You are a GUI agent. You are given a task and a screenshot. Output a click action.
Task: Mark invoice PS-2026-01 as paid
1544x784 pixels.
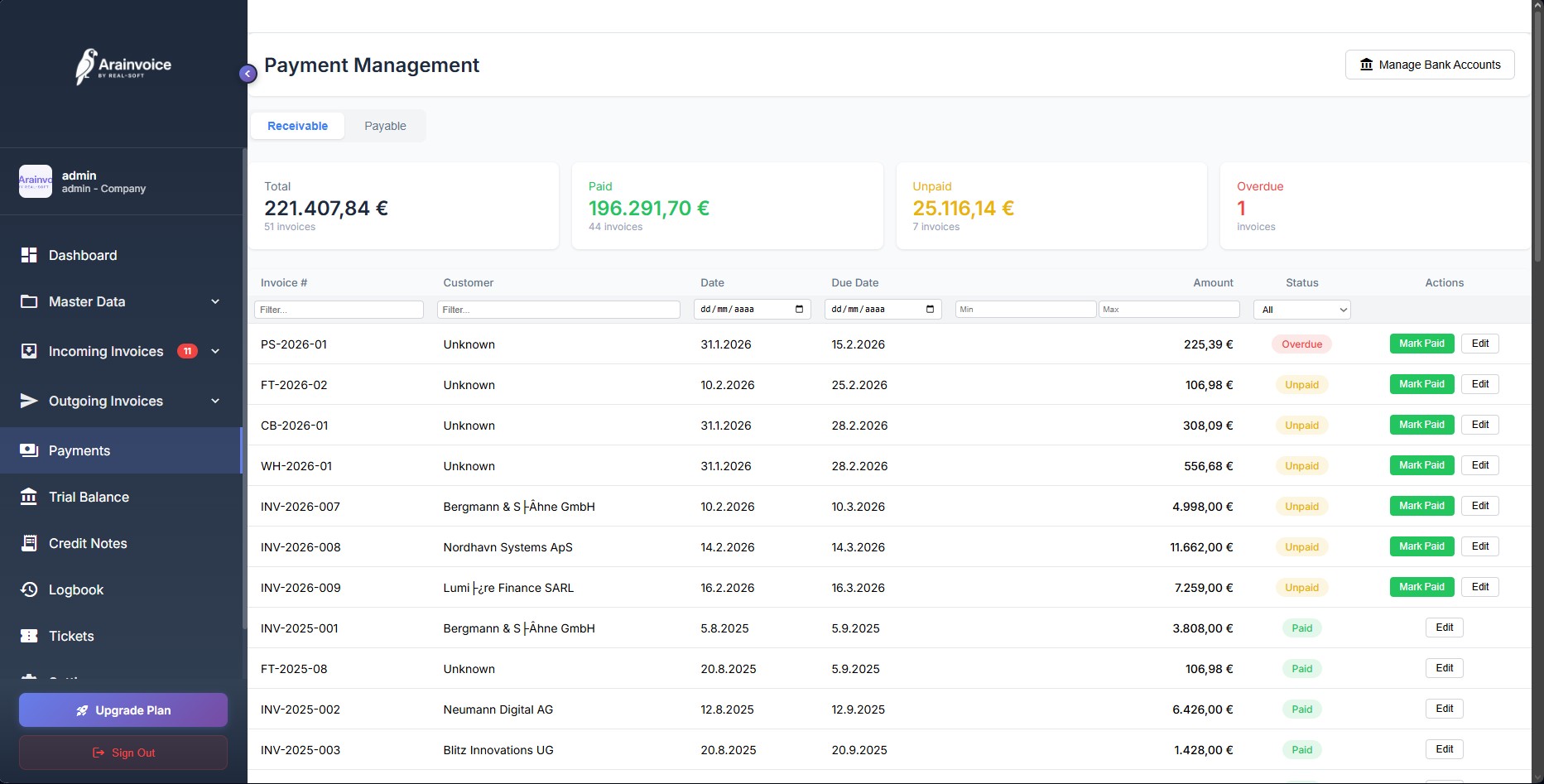[x=1421, y=344]
